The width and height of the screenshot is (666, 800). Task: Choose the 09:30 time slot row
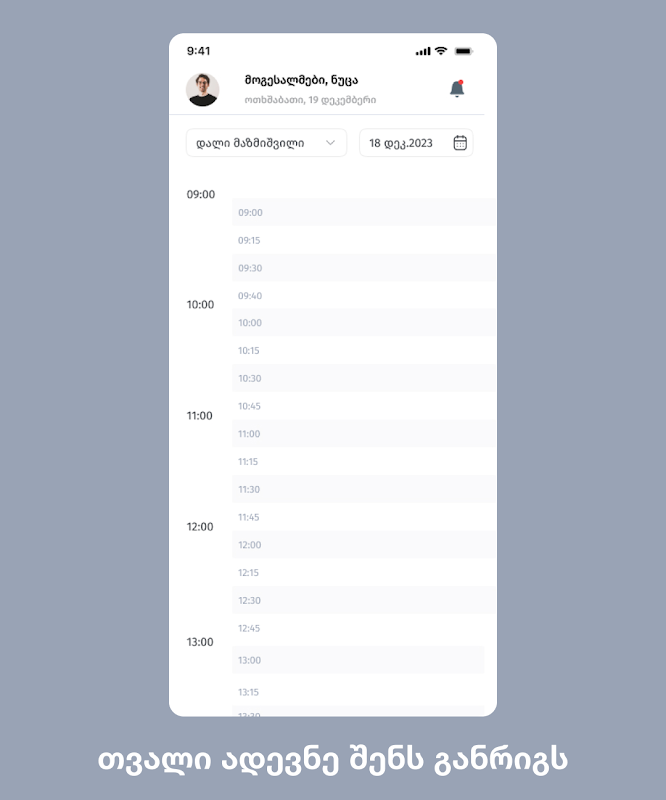[x=364, y=268]
